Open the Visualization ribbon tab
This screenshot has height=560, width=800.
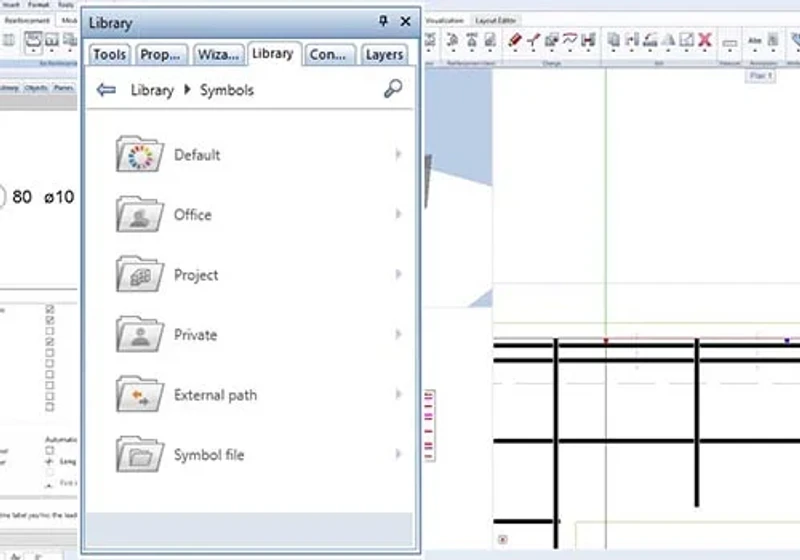point(444,20)
